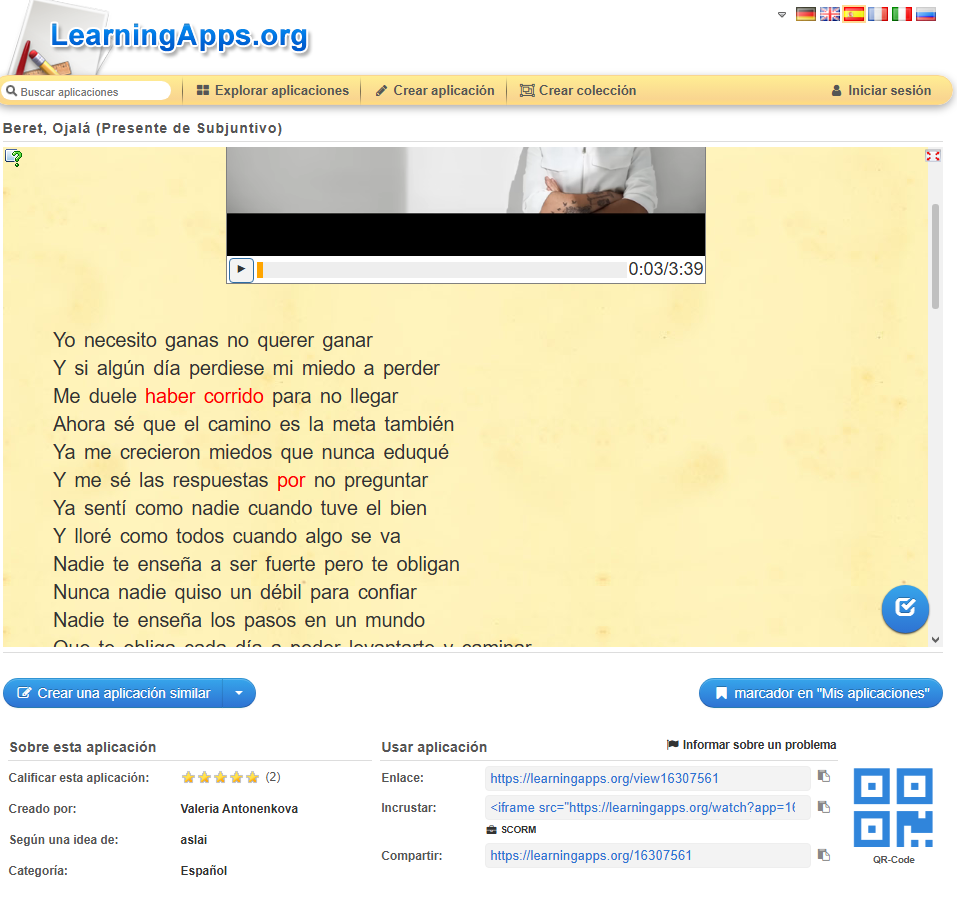Switch language with the UK flag
The height and width of the screenshot is (916, 957).
(x=829, y=14)
